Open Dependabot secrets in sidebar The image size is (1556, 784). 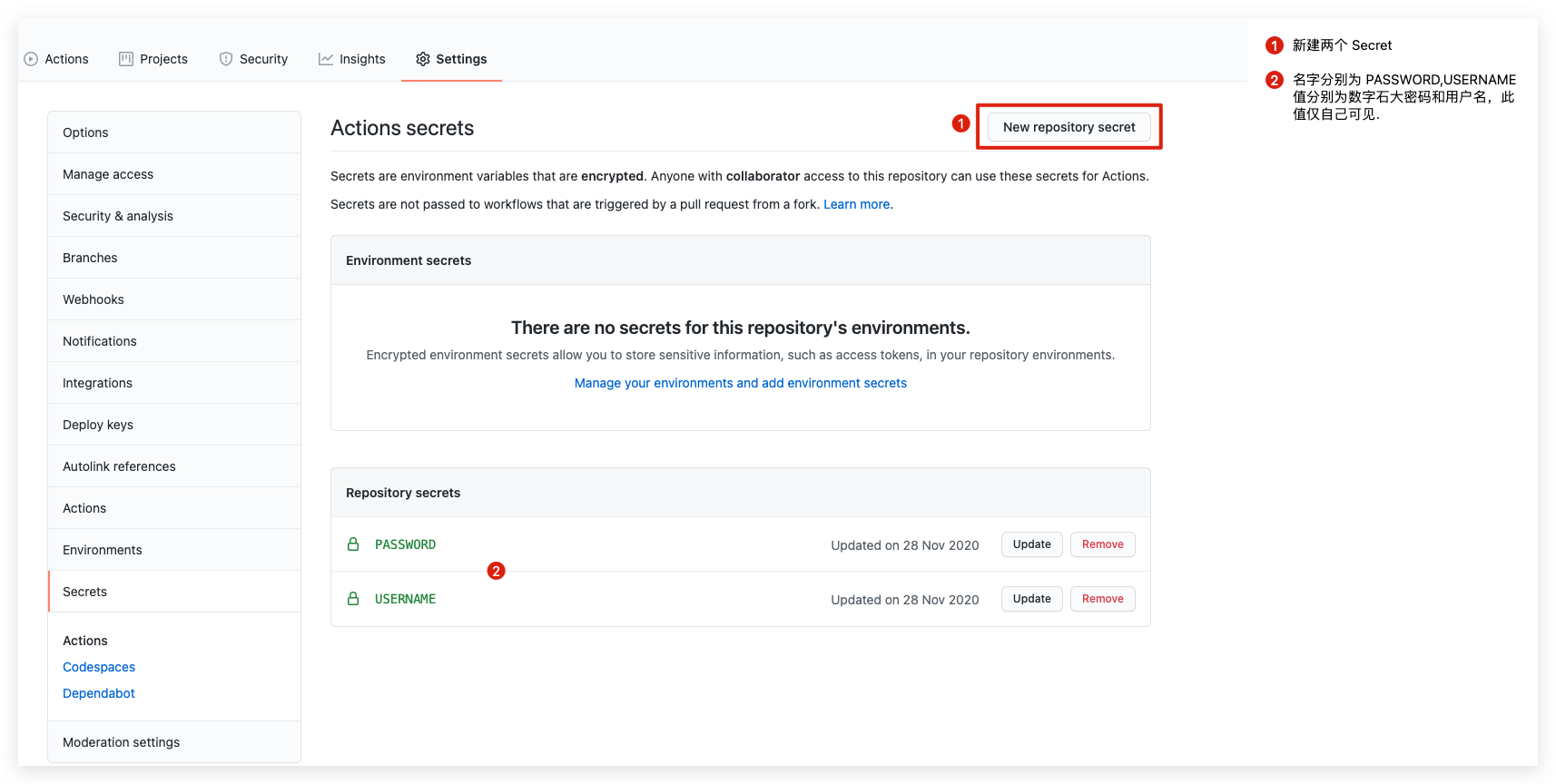pos(99,693)
